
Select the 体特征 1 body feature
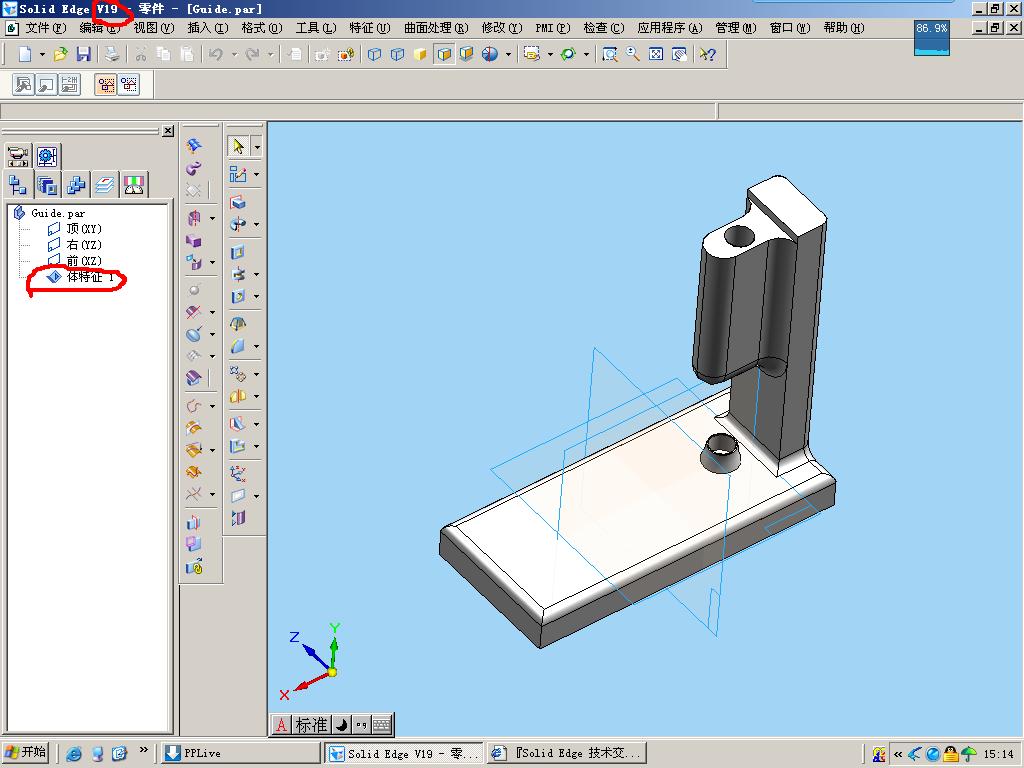coord(90,277)
